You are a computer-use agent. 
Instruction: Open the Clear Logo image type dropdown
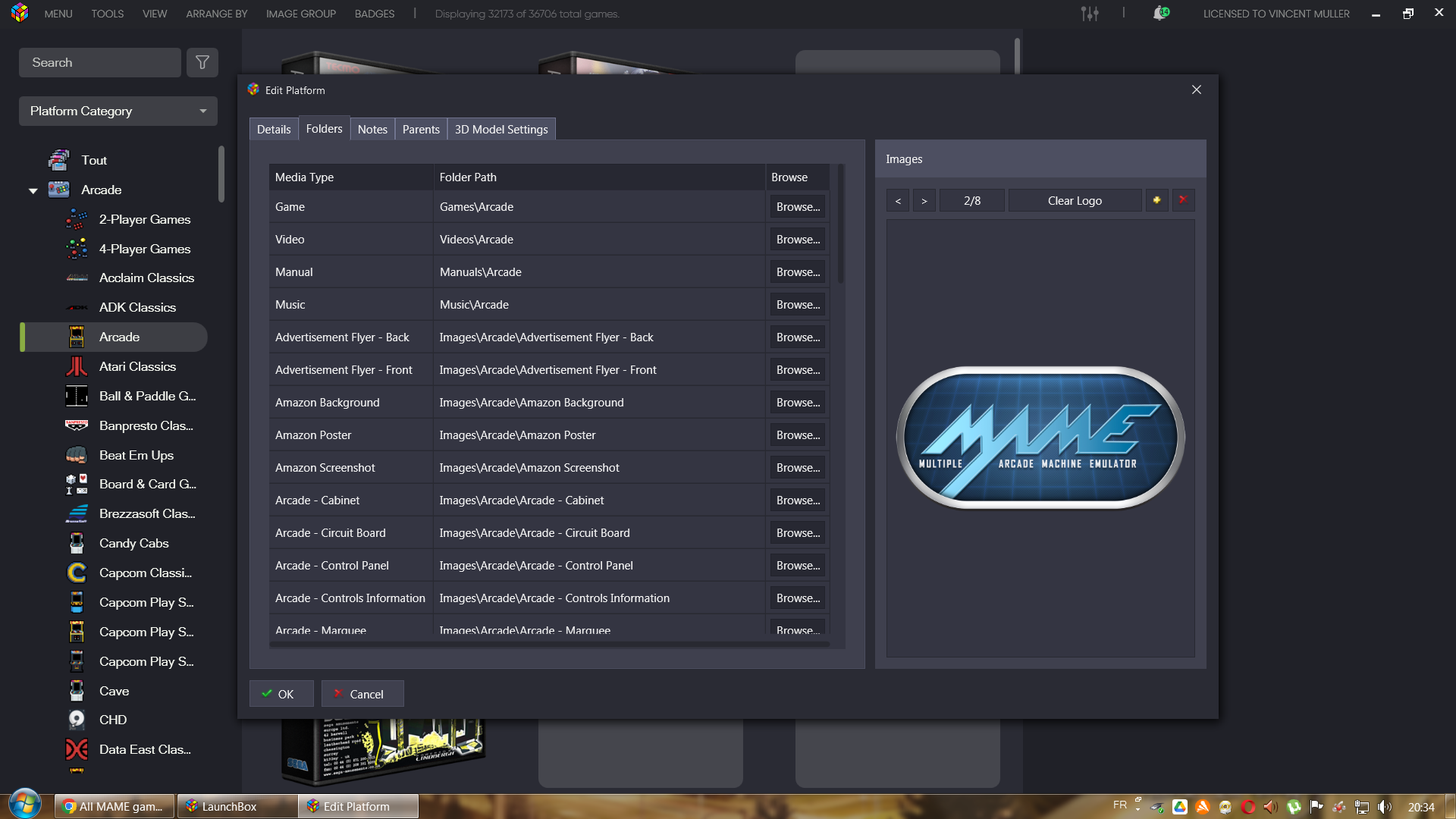[1075, 200]
